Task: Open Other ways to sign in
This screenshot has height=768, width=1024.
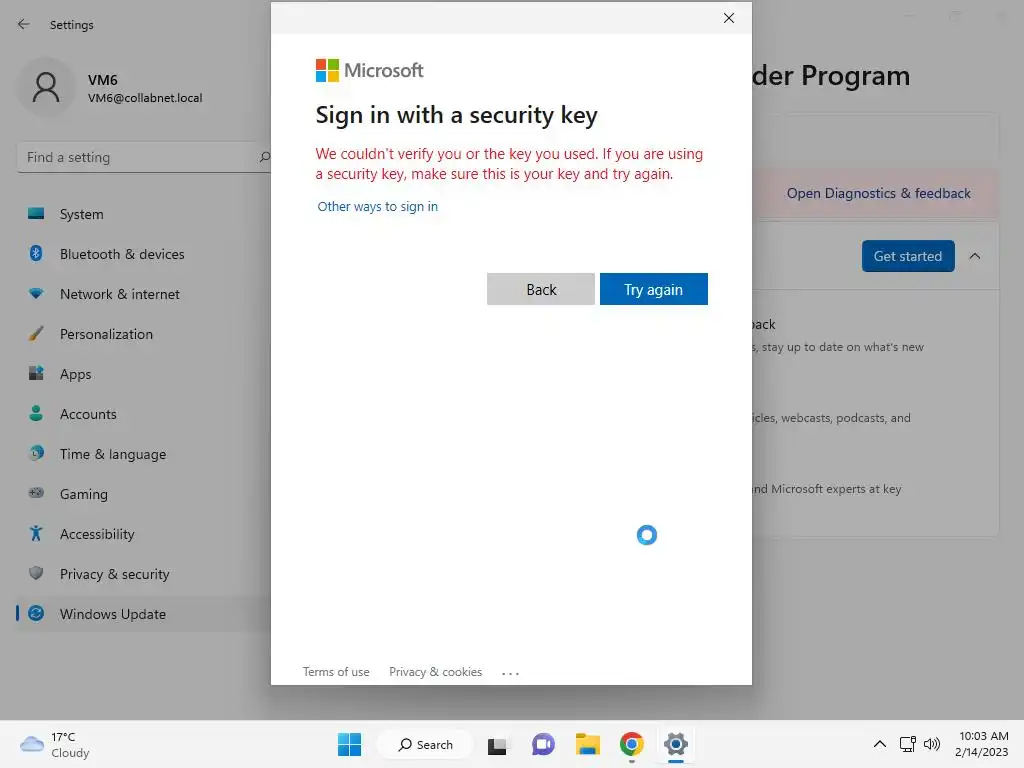Action: tap(377, 206)
